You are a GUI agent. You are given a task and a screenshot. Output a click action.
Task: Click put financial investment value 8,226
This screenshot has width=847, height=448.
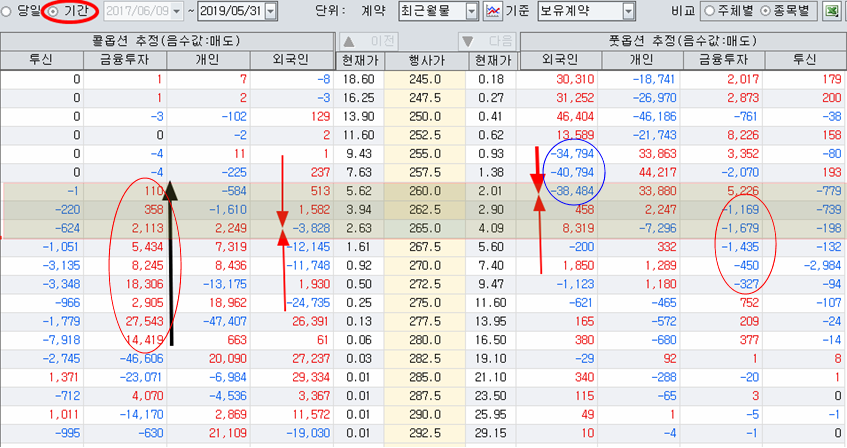[743, 136]
